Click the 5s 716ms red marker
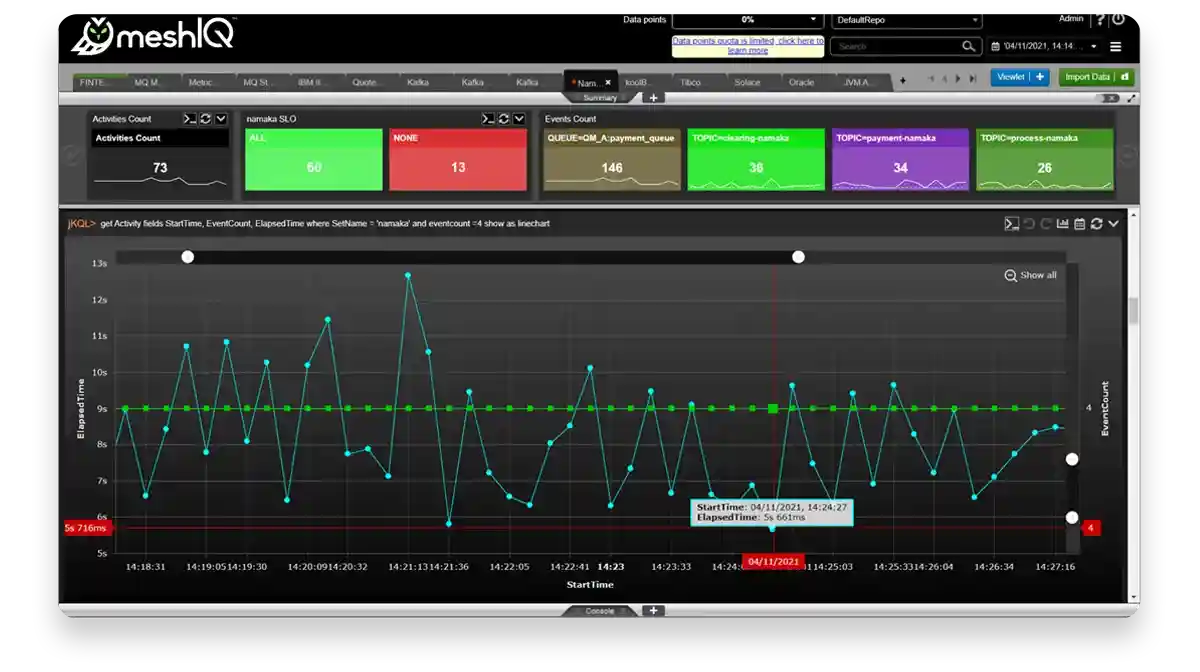Image resolution: width=1200 pixels, height=672 pixels. pos(86,528)
